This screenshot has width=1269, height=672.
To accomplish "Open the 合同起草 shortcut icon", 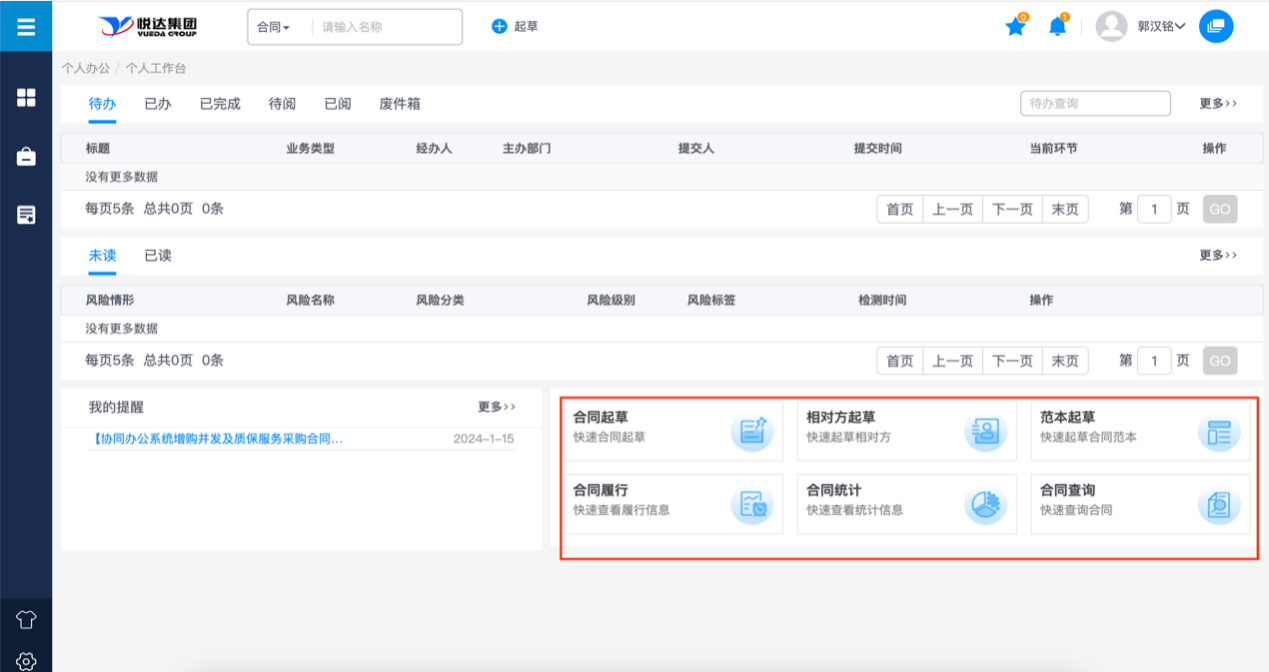I will coord(752,431).
